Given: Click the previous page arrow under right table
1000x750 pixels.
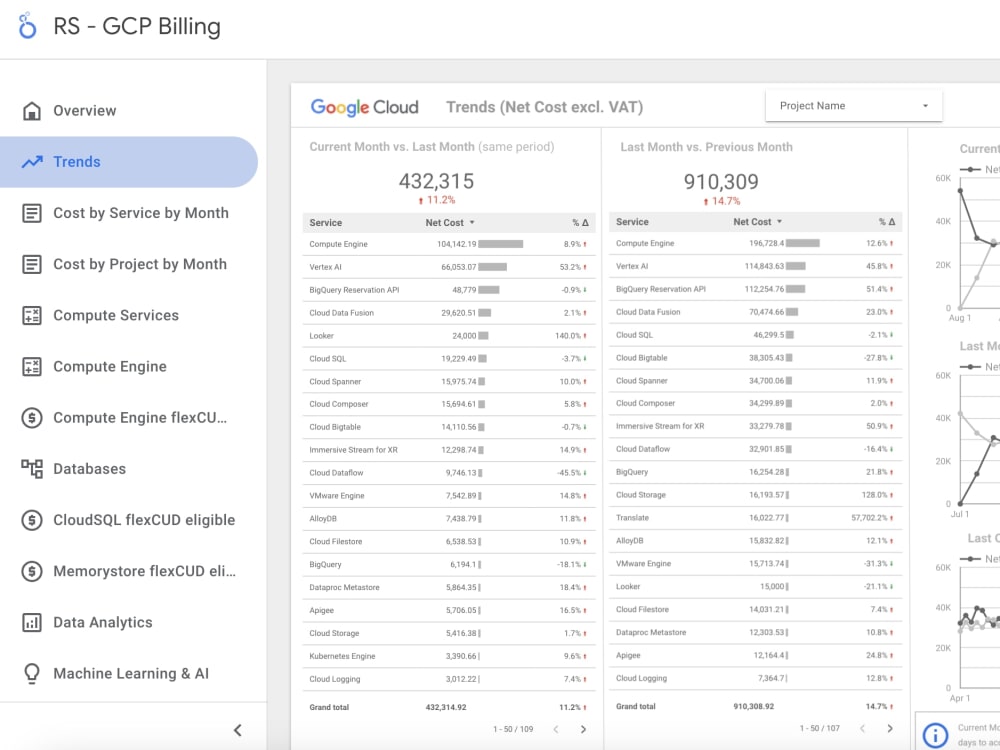Looking at the screenshot, I should point(862,729).
